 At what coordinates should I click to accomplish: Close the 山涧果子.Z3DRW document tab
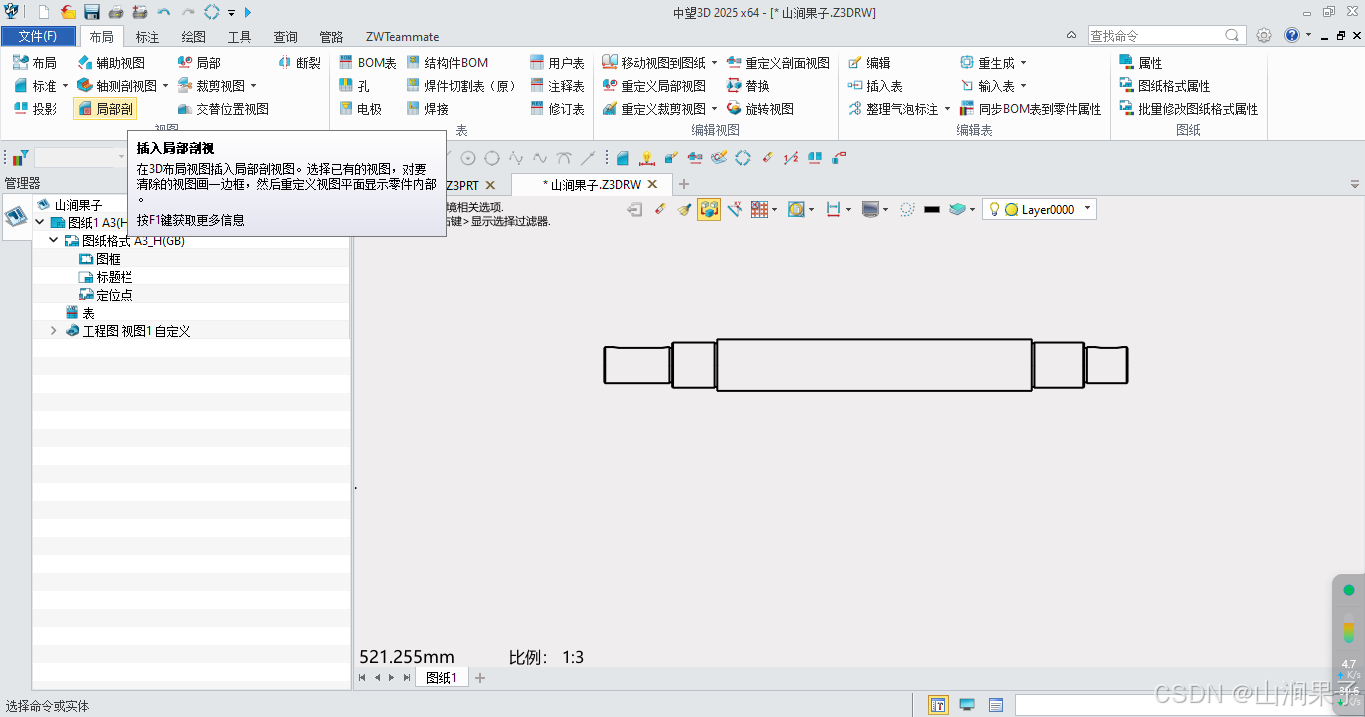pyautogui.click(x=652, y=185)
